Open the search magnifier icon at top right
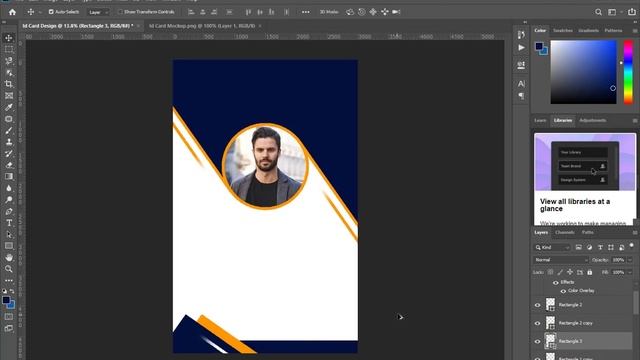The image size is (640, 360). (598, 12)
